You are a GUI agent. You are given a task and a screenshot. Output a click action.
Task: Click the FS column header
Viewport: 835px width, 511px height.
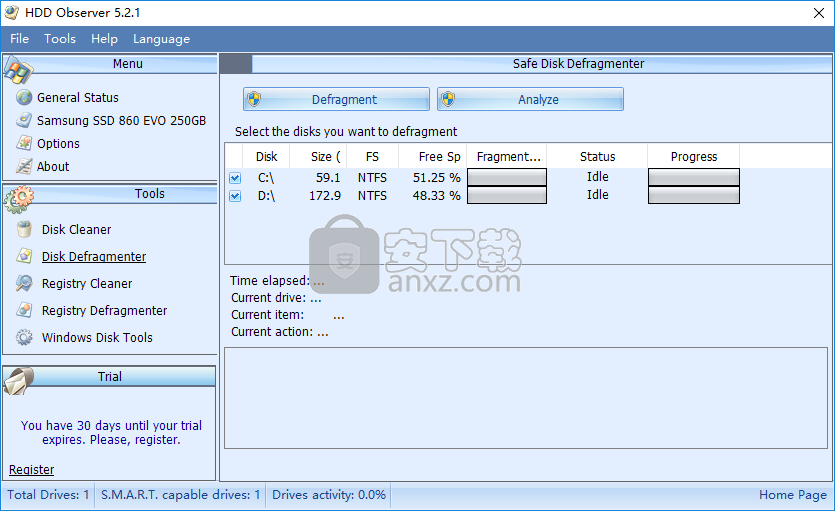click(372, 156)
